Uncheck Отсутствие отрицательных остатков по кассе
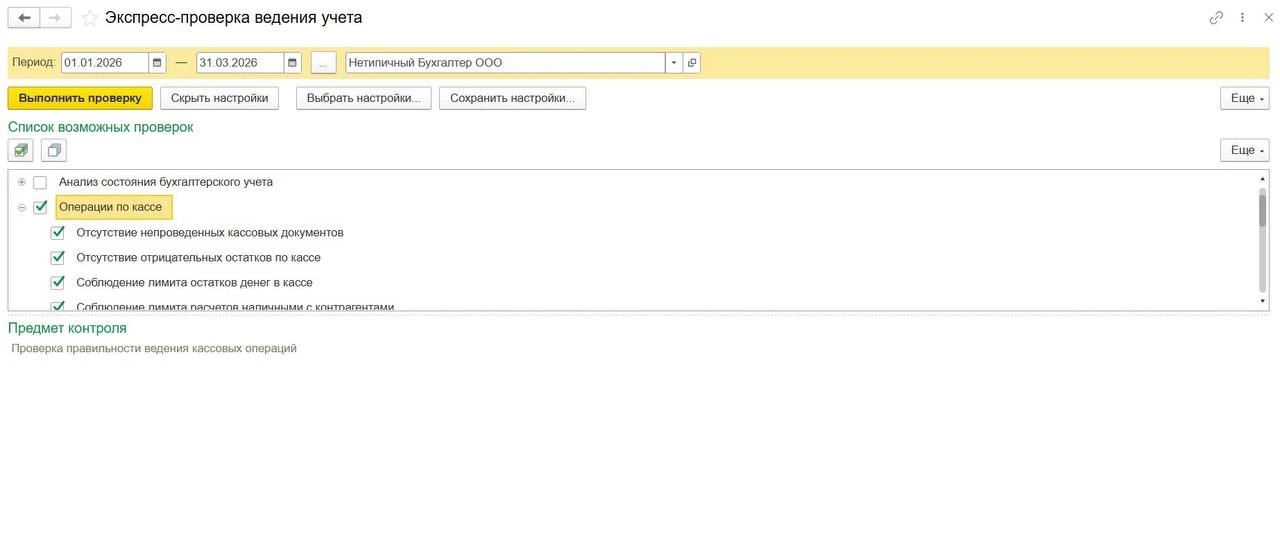1280x547 pixels. [58, 257]
